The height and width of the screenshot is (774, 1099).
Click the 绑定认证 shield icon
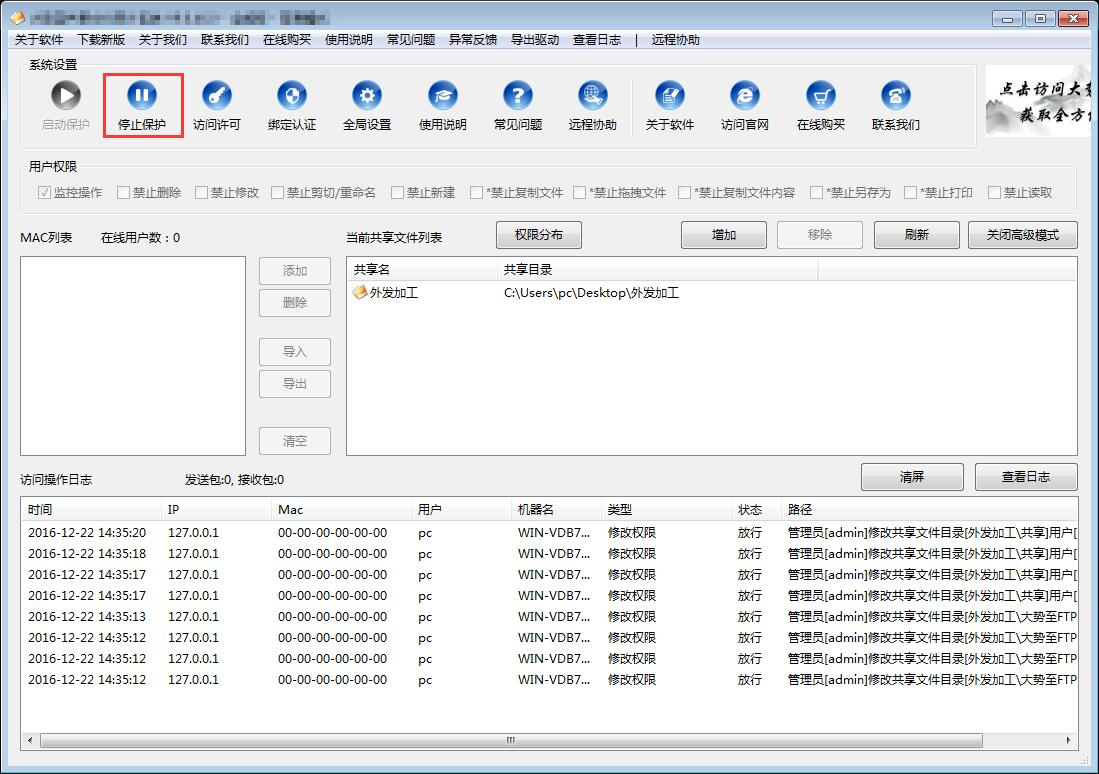tap(292, 96)
